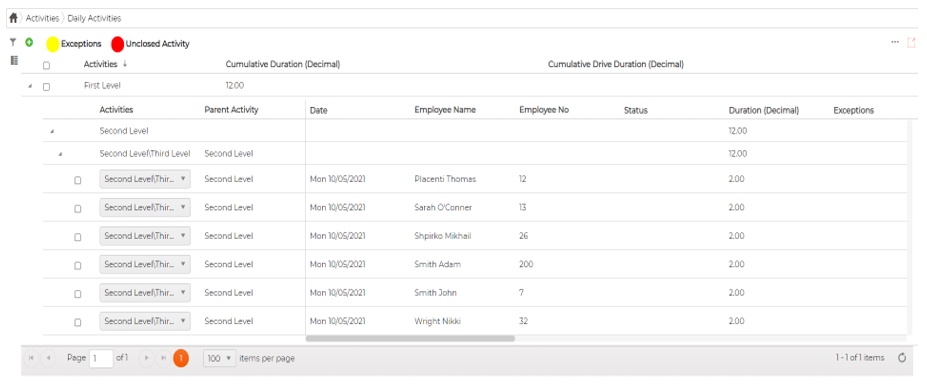Click the Home icon in breadcrumb
The width and height of the screenshot is (927, 391).
13,18
